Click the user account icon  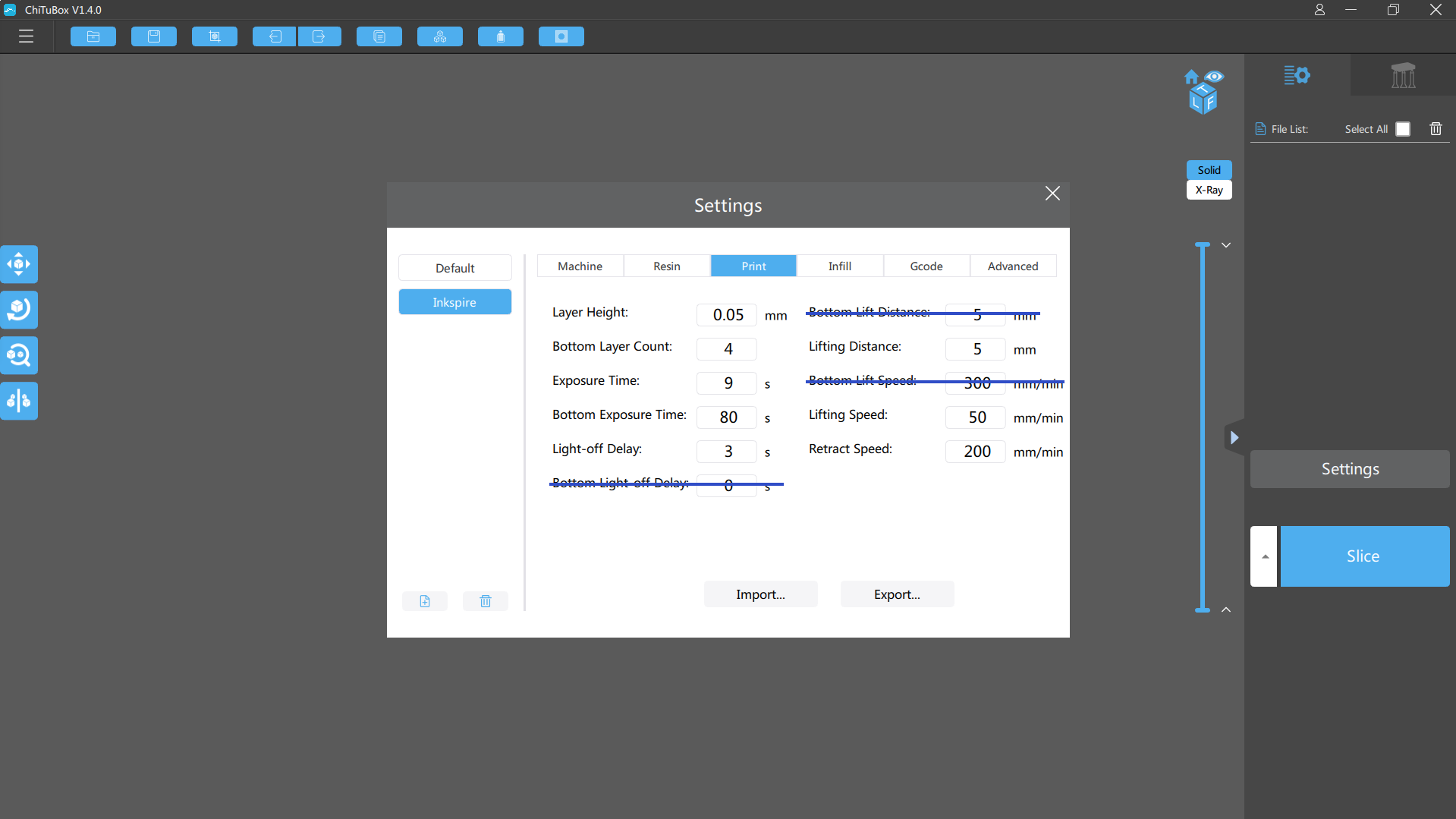[1320, 10]
